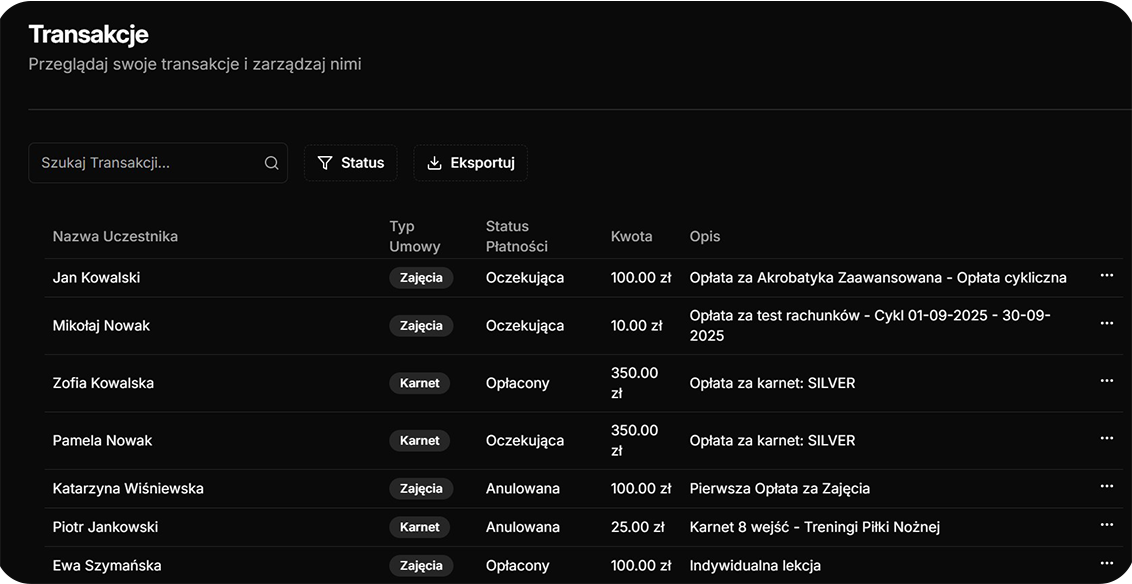Open more options for Mikołaj Nowak
The width and height of the screenshot is (1132, 584).
coord(1106,324)
